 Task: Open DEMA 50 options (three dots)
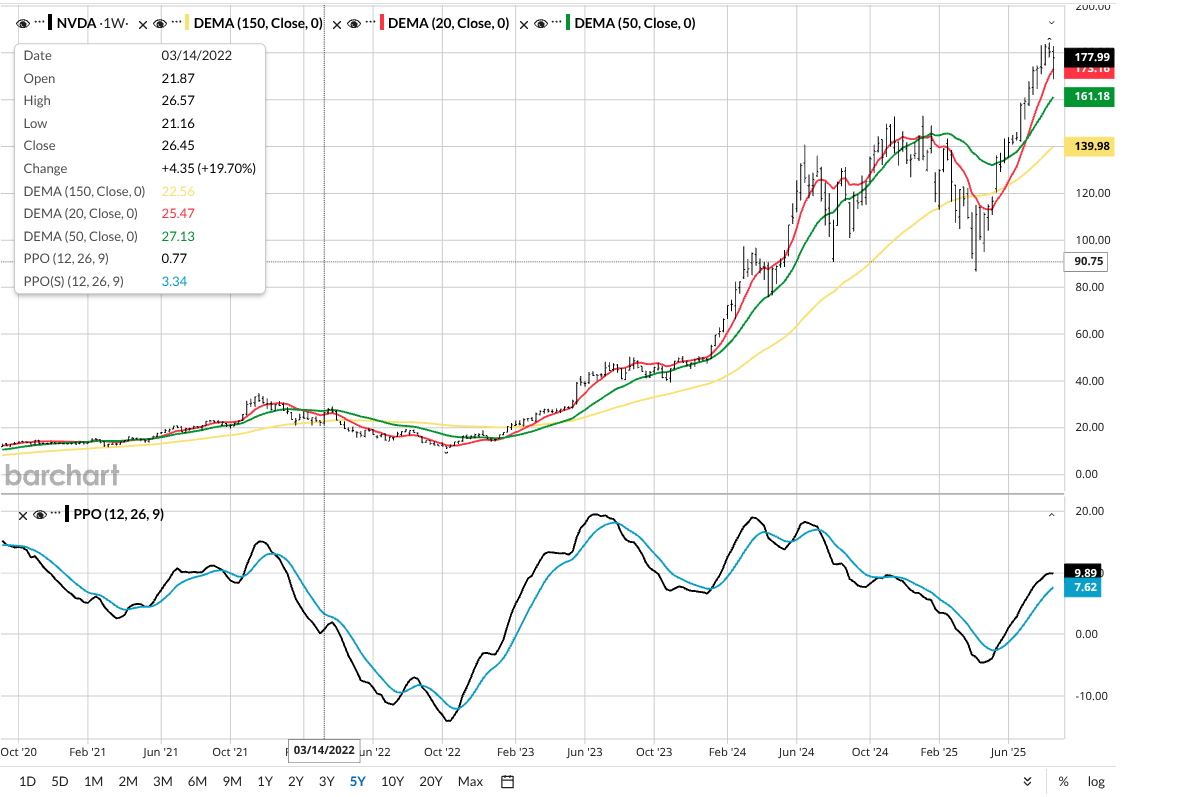click(x=557, y=23)
